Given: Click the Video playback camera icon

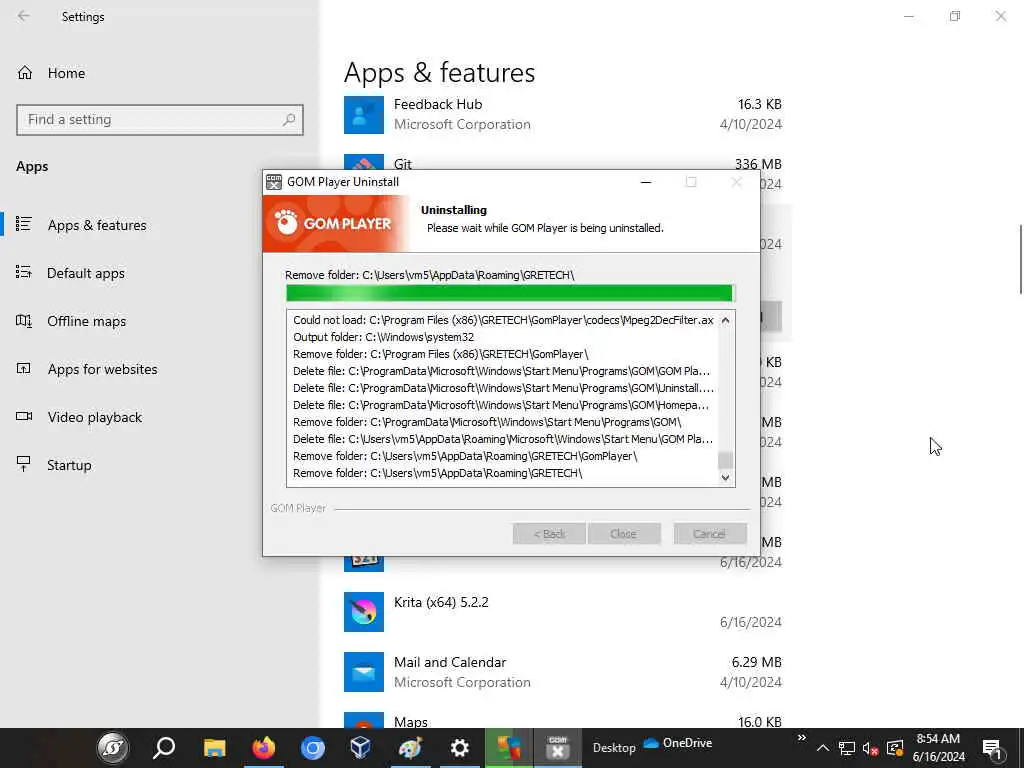Looking at the screenshot, I should click(x=24, y=416).
